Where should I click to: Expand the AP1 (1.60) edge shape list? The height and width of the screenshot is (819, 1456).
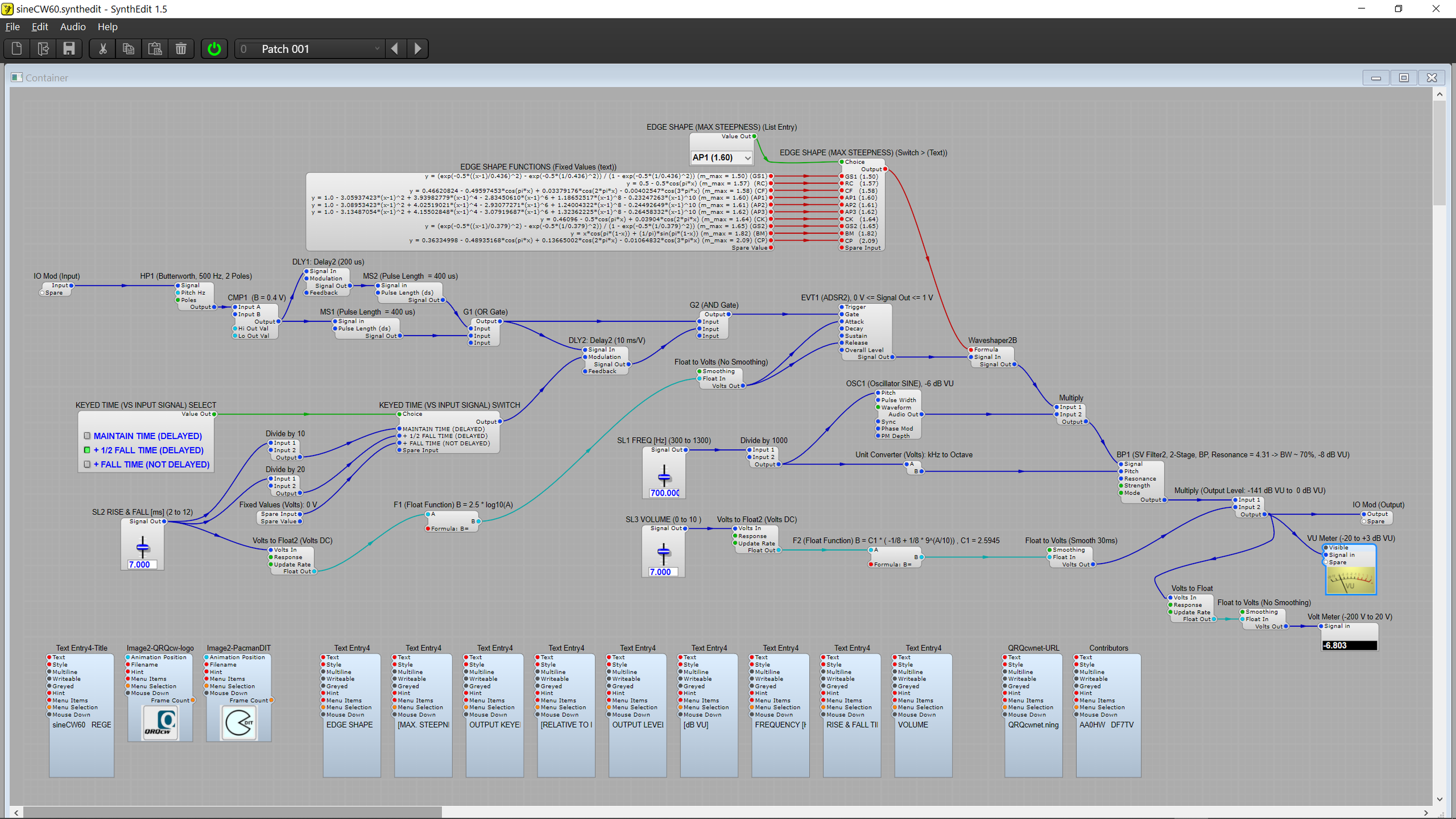[747, 158]
